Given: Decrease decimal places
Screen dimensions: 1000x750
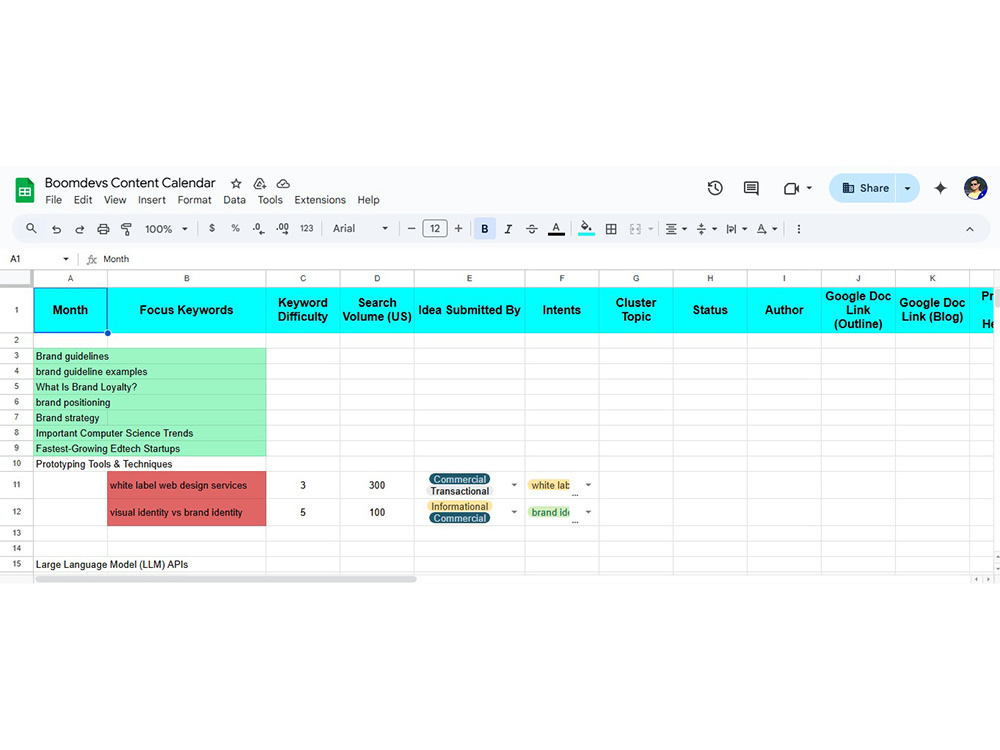Looking at the screenshot, I should [258, 228].
